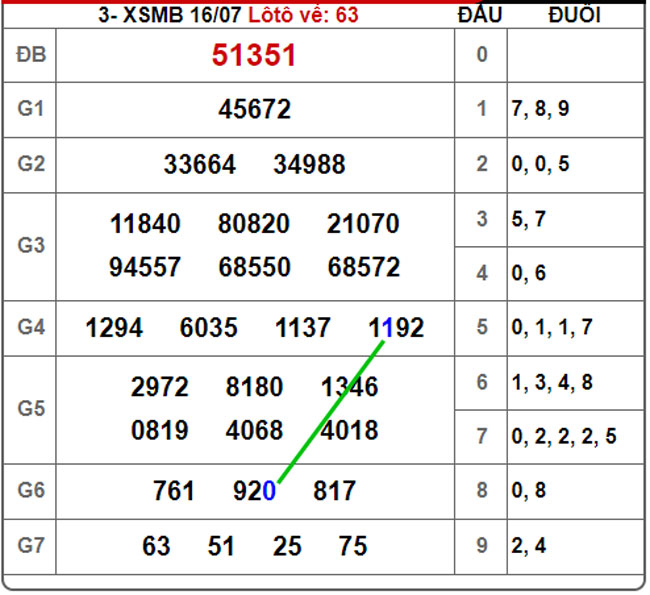Select the G1 prize number 45672
The width and height of the screenshot is (650, 595).
coord(254,109)
